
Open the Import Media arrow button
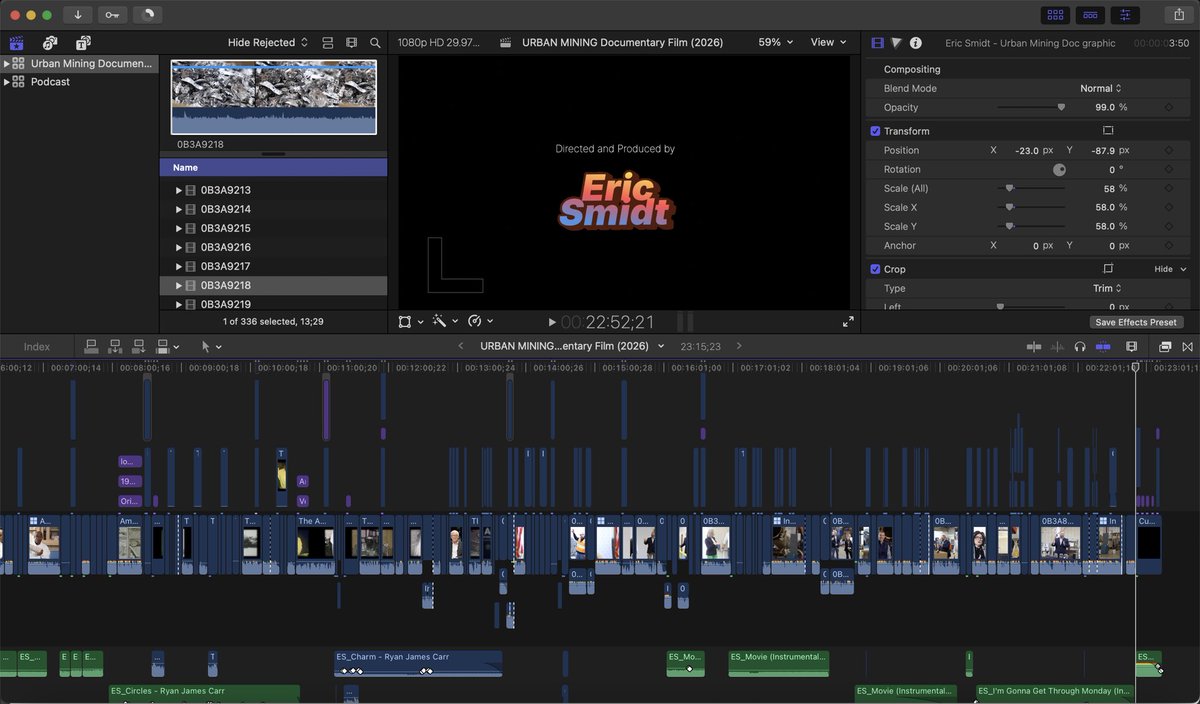[77, 15]
